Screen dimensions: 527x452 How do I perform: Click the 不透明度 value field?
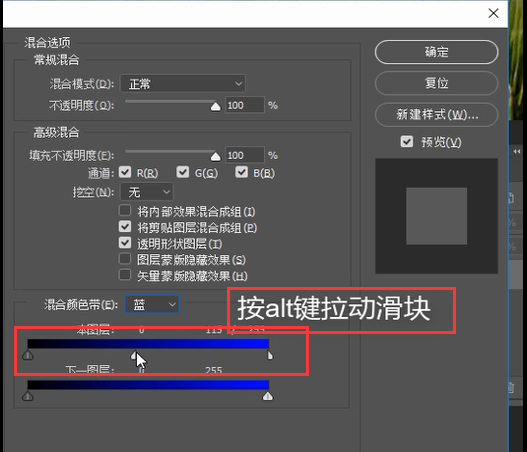click(x=244, y=105)
